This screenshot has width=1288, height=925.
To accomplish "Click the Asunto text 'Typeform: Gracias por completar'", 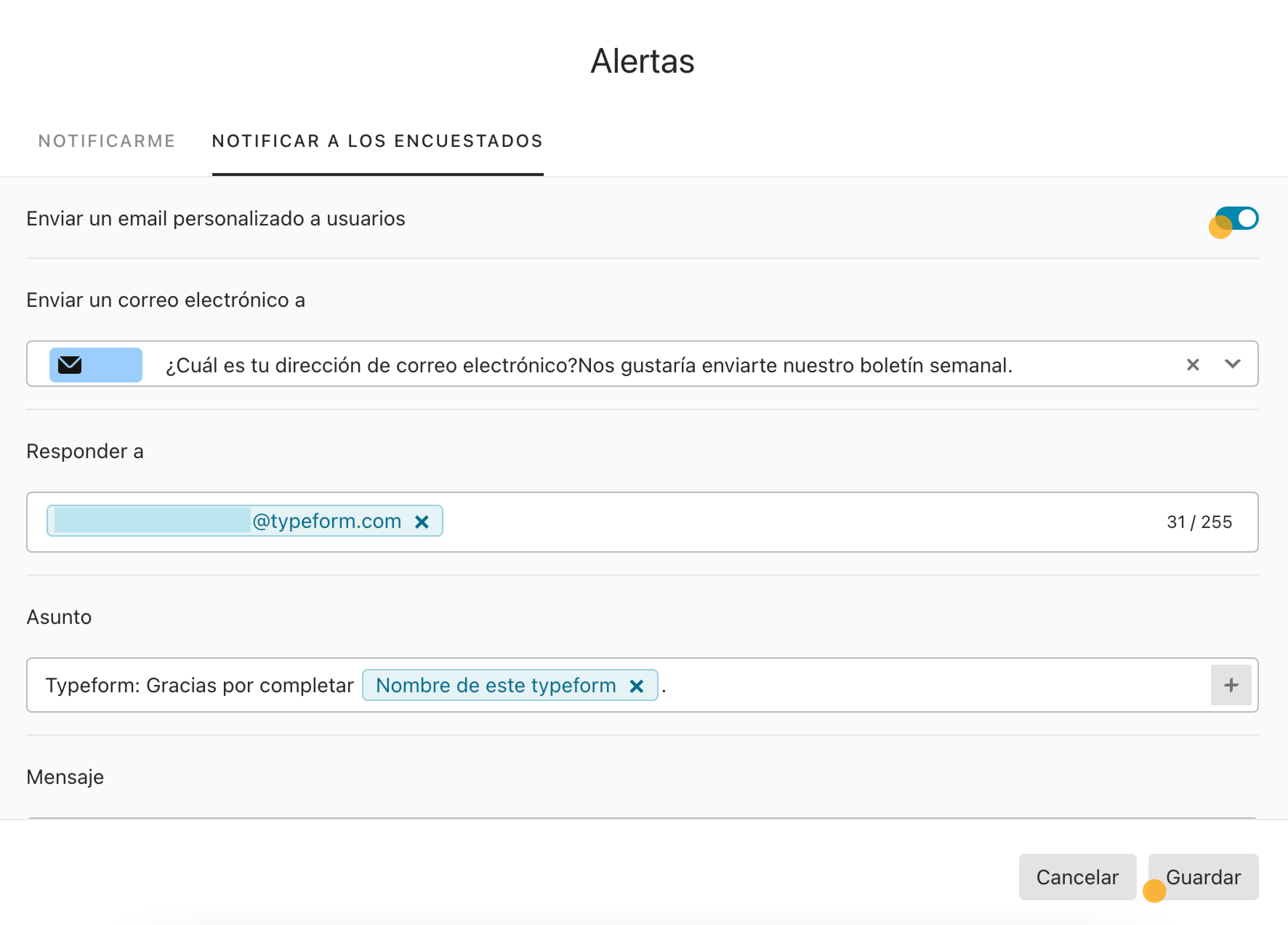I will 199,685.
